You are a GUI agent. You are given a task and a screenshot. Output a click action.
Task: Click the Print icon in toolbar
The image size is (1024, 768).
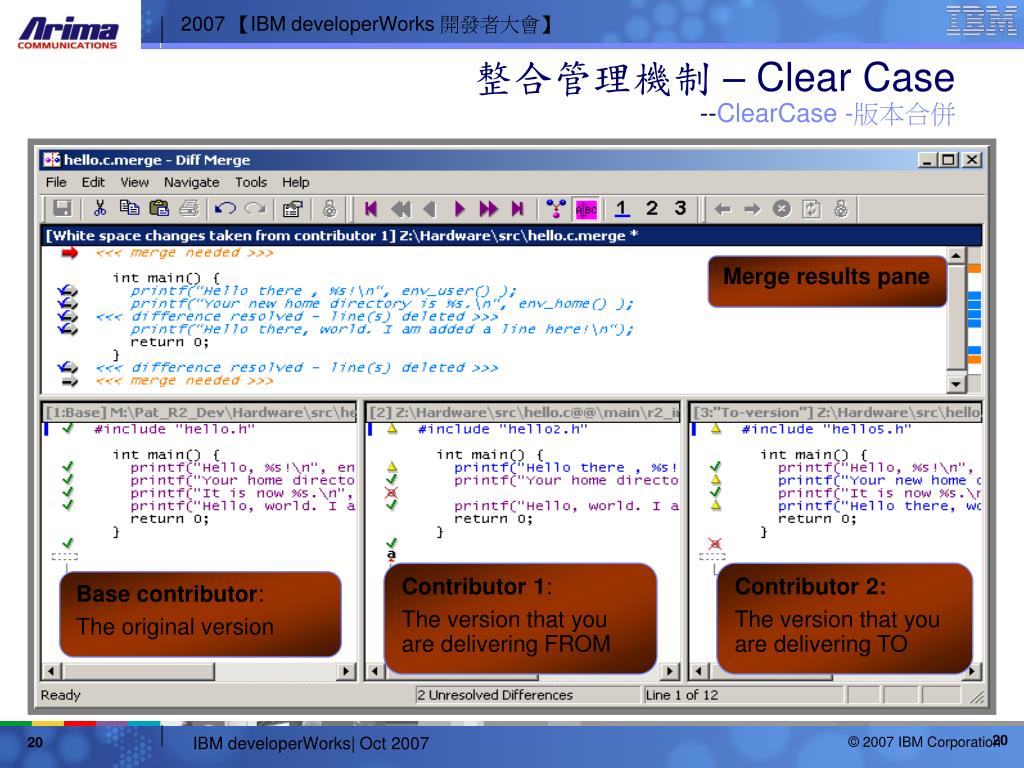[x=189, y=208]
